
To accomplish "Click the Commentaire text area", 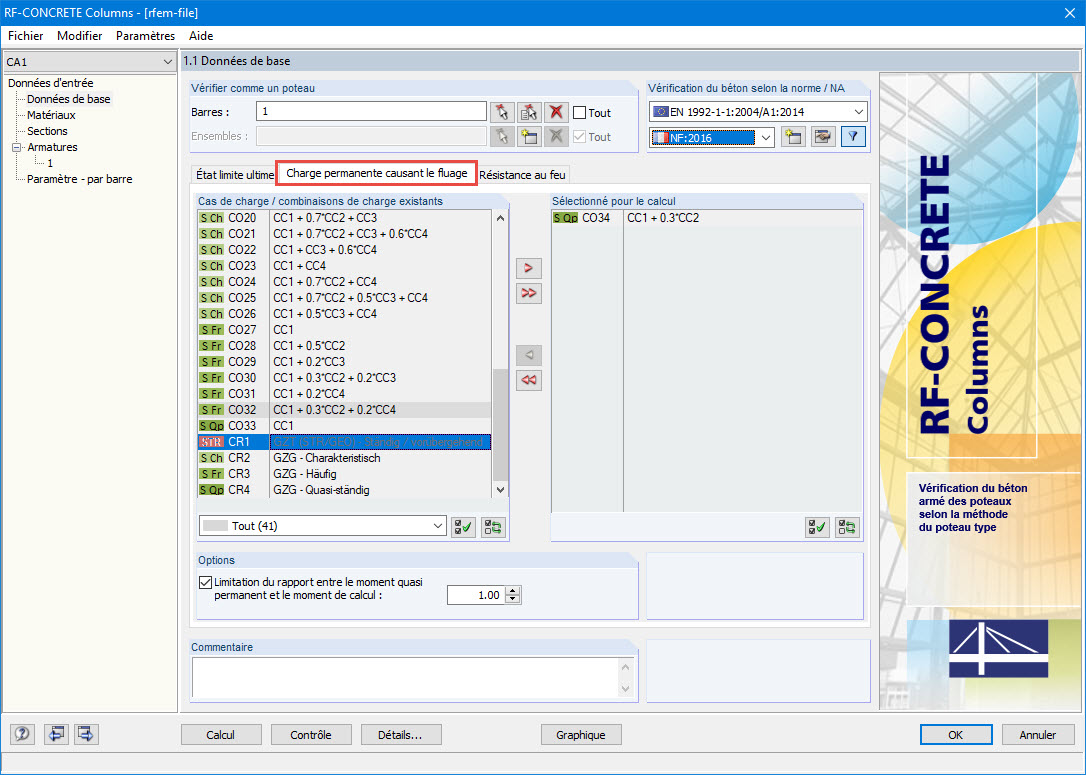I will coord(407,677).
